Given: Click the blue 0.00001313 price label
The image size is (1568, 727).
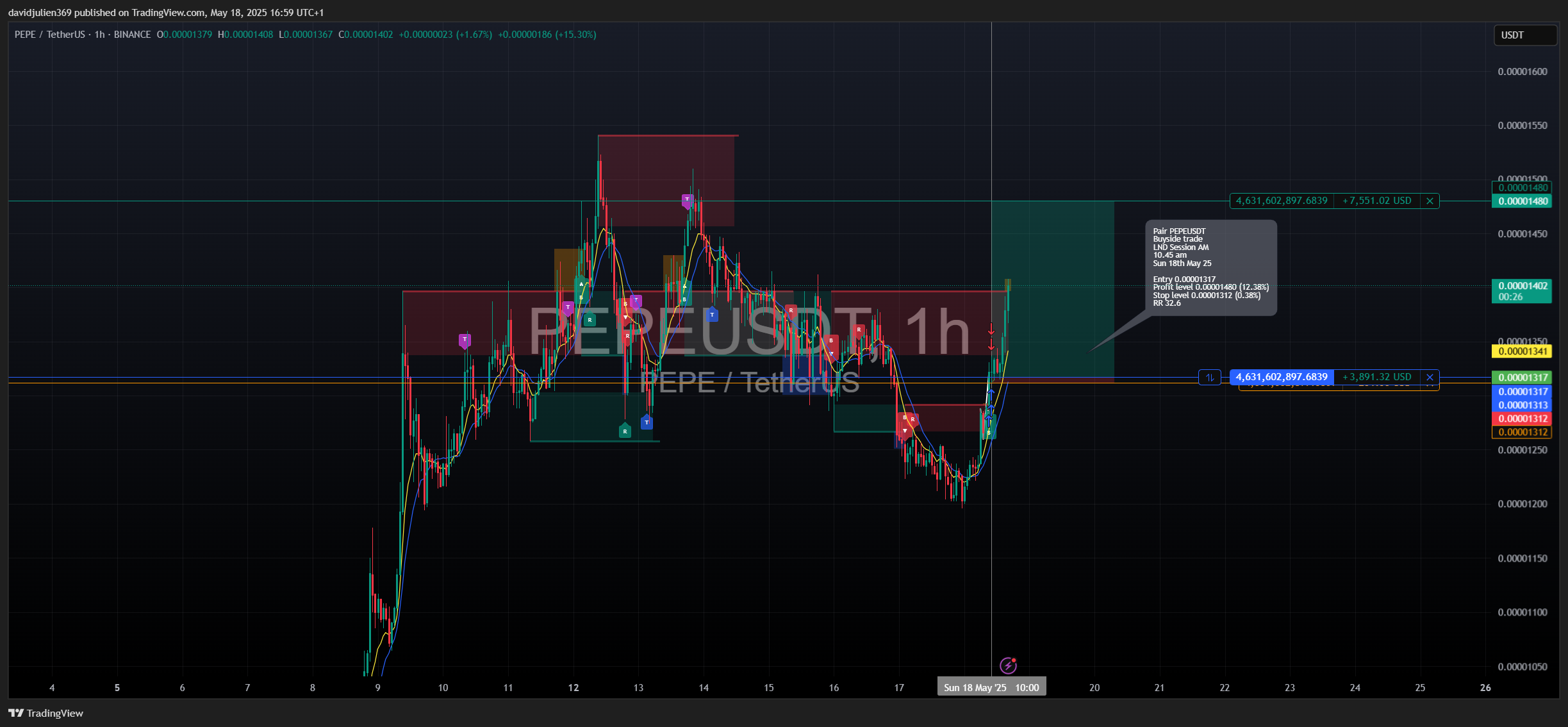Looking at the screenshot, I should coord(1522,405).
